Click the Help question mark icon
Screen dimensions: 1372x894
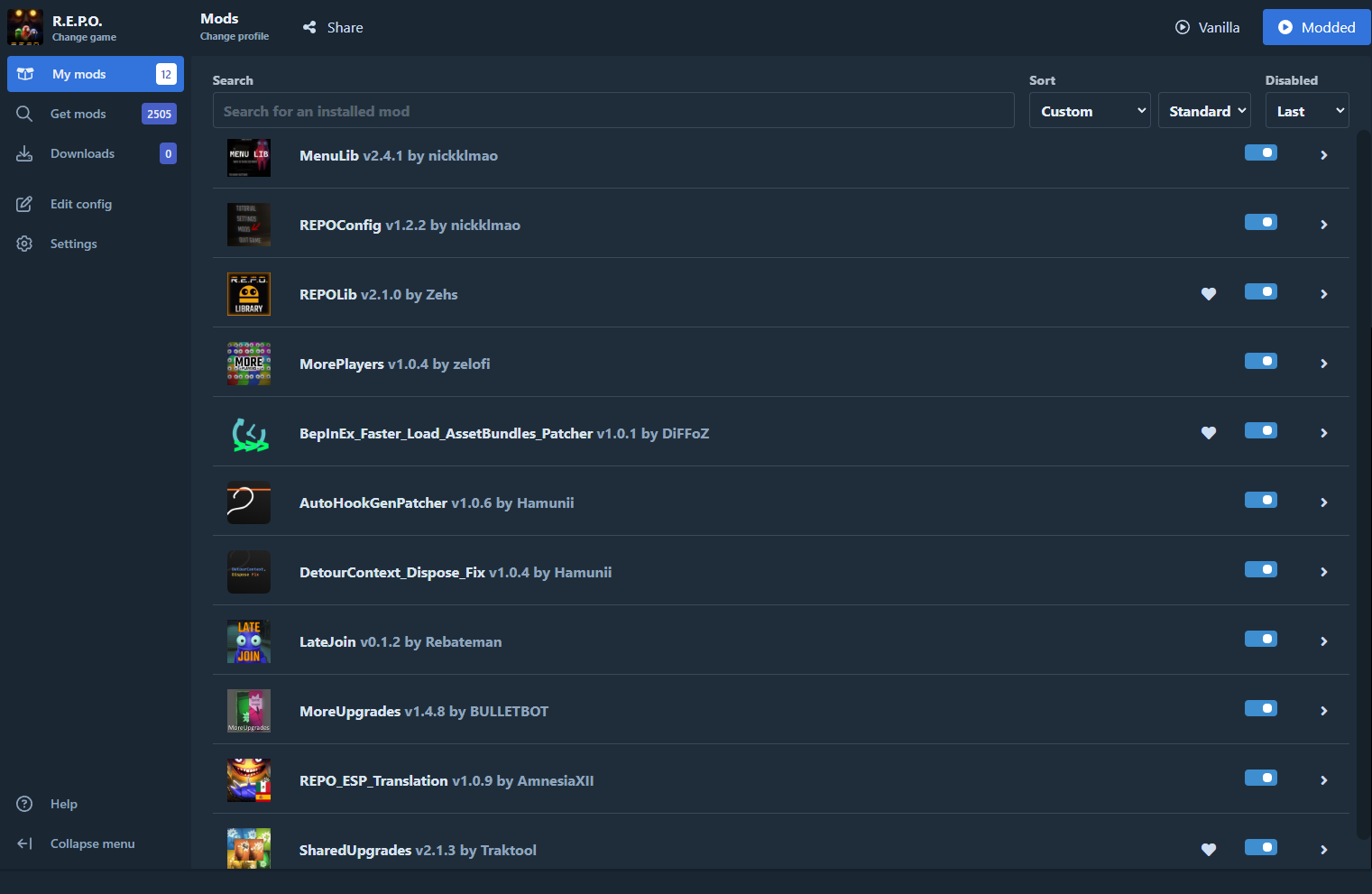(x=24, y=804)
